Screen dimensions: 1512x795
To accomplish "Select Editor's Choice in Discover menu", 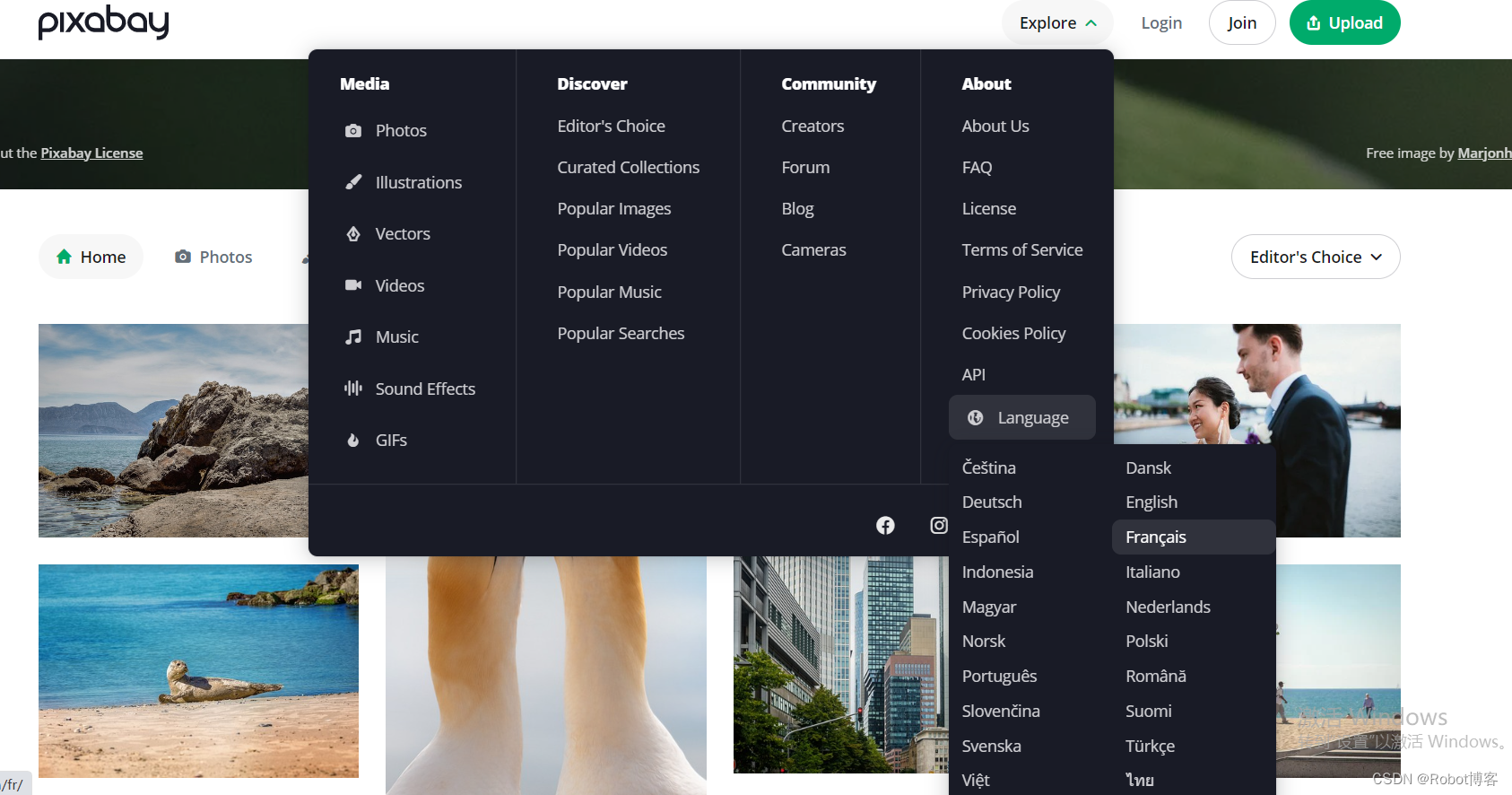I will pyautogui.click(x=612, y=127).
